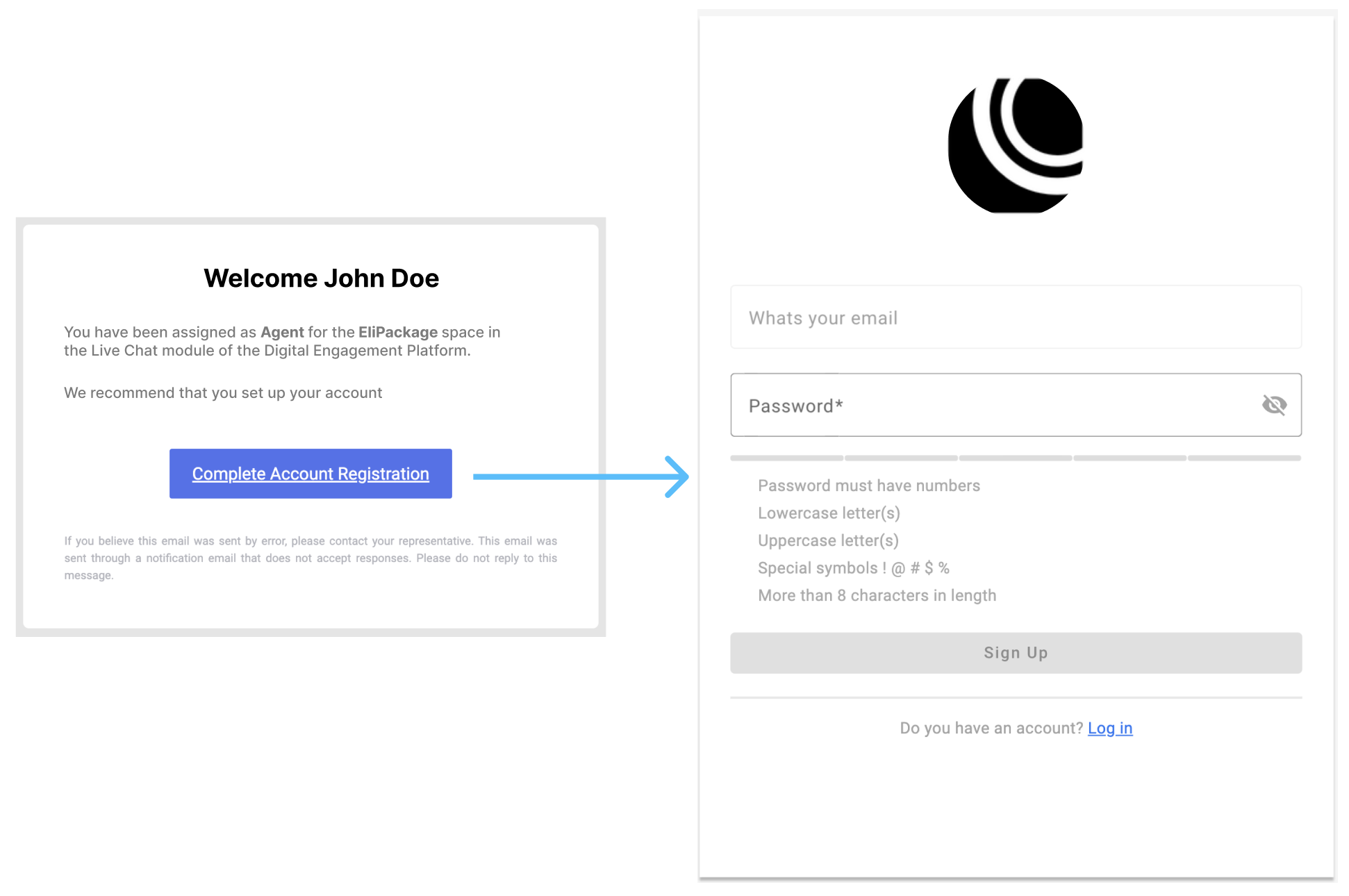This screenshot has height=896, width=1349.
Task: Click 'More than 8 characters' requirement
Action: pyautogui.click(x=877, y=595)
